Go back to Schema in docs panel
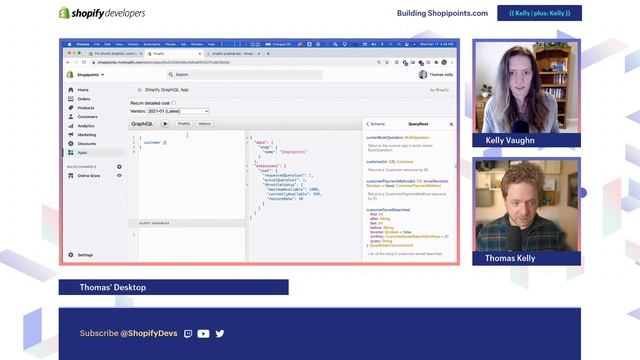 click(376, 124)
